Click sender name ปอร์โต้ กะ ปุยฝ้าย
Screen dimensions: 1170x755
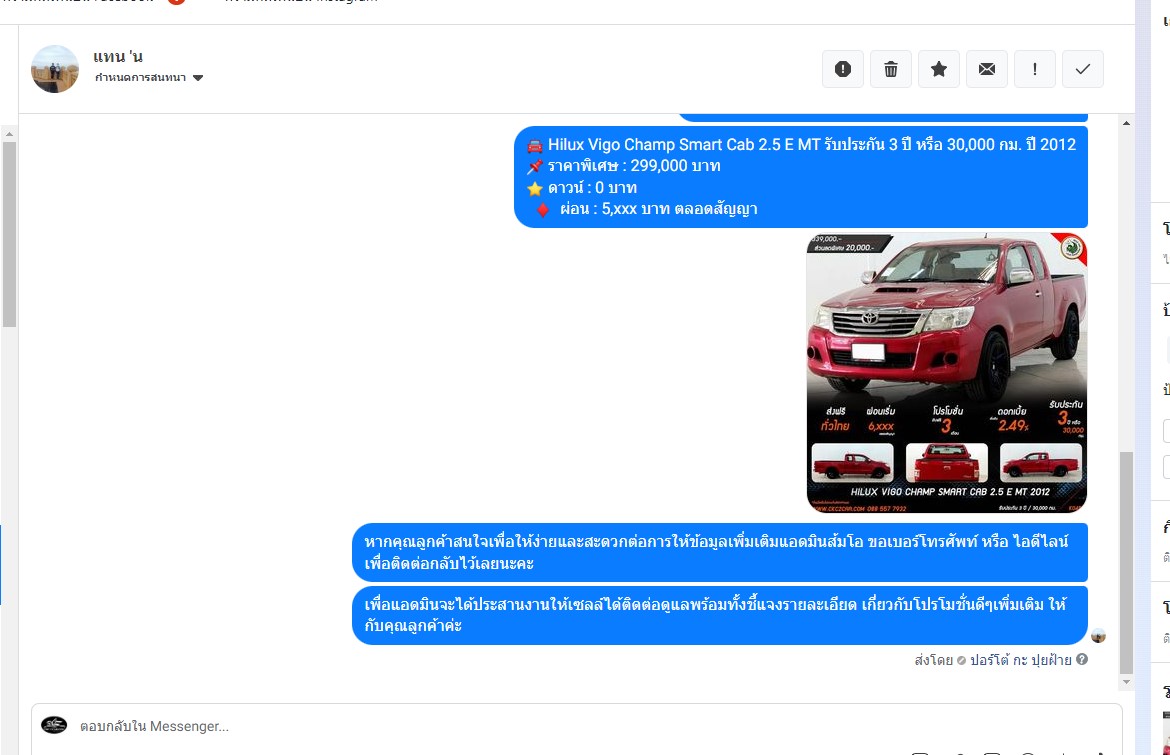(x=1021, y=660)
